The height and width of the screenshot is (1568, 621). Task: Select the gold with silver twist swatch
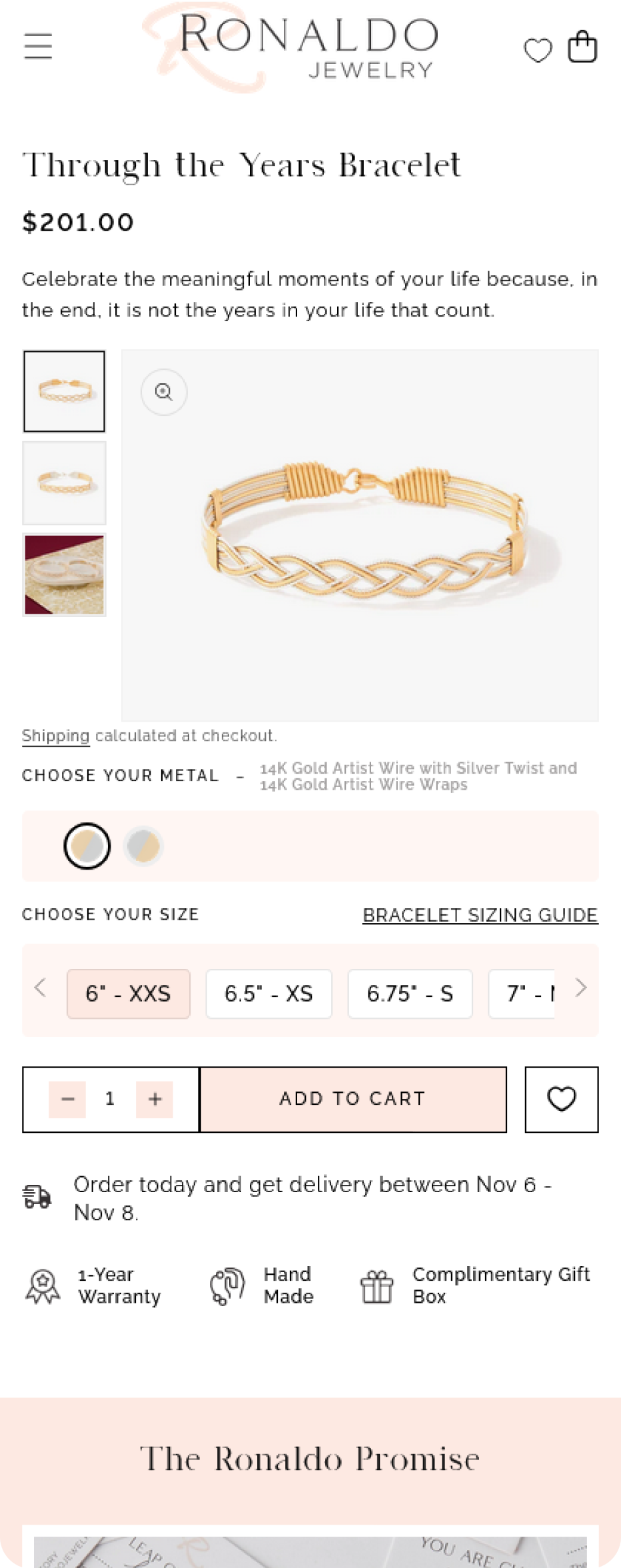(x=87, y=846)
